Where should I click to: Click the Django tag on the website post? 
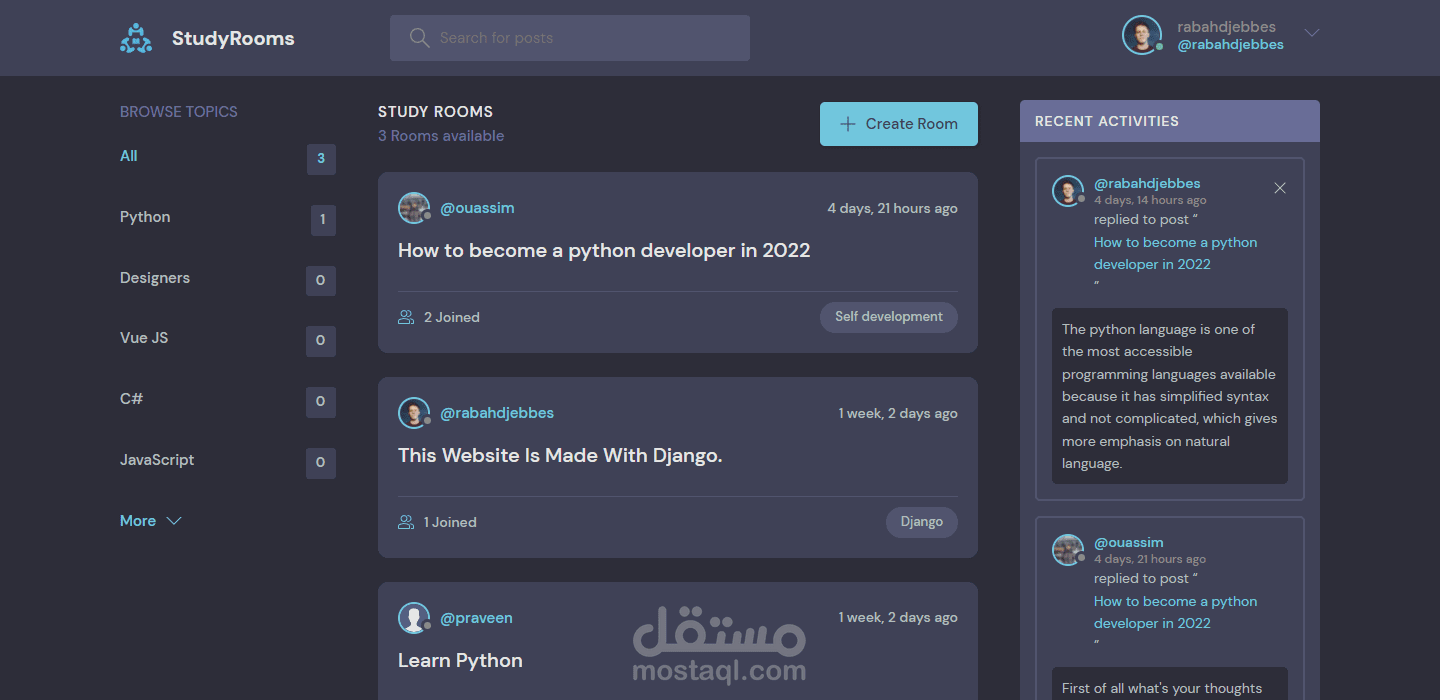pyautogui.click(x=921, y=521)
